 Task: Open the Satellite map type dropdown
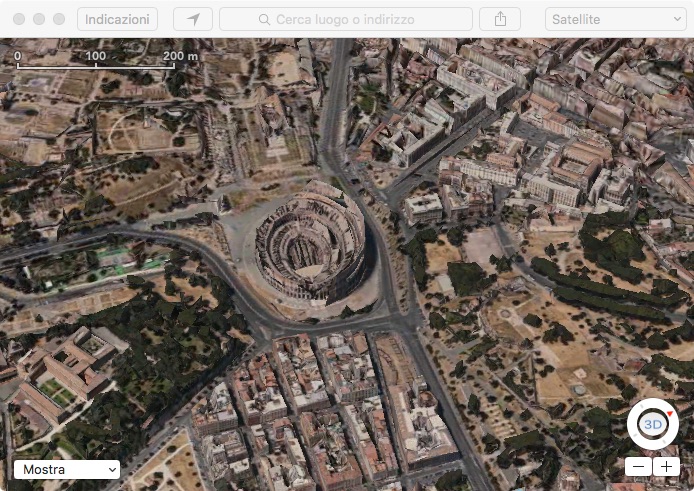[x=614, y=19]
